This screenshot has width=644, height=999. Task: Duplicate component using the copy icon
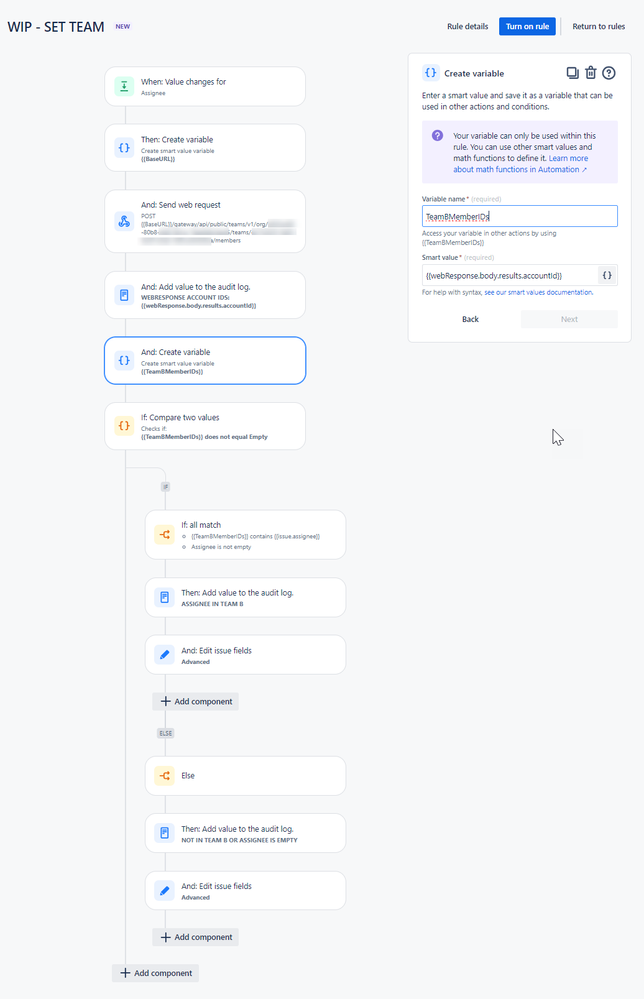[570, 72]
